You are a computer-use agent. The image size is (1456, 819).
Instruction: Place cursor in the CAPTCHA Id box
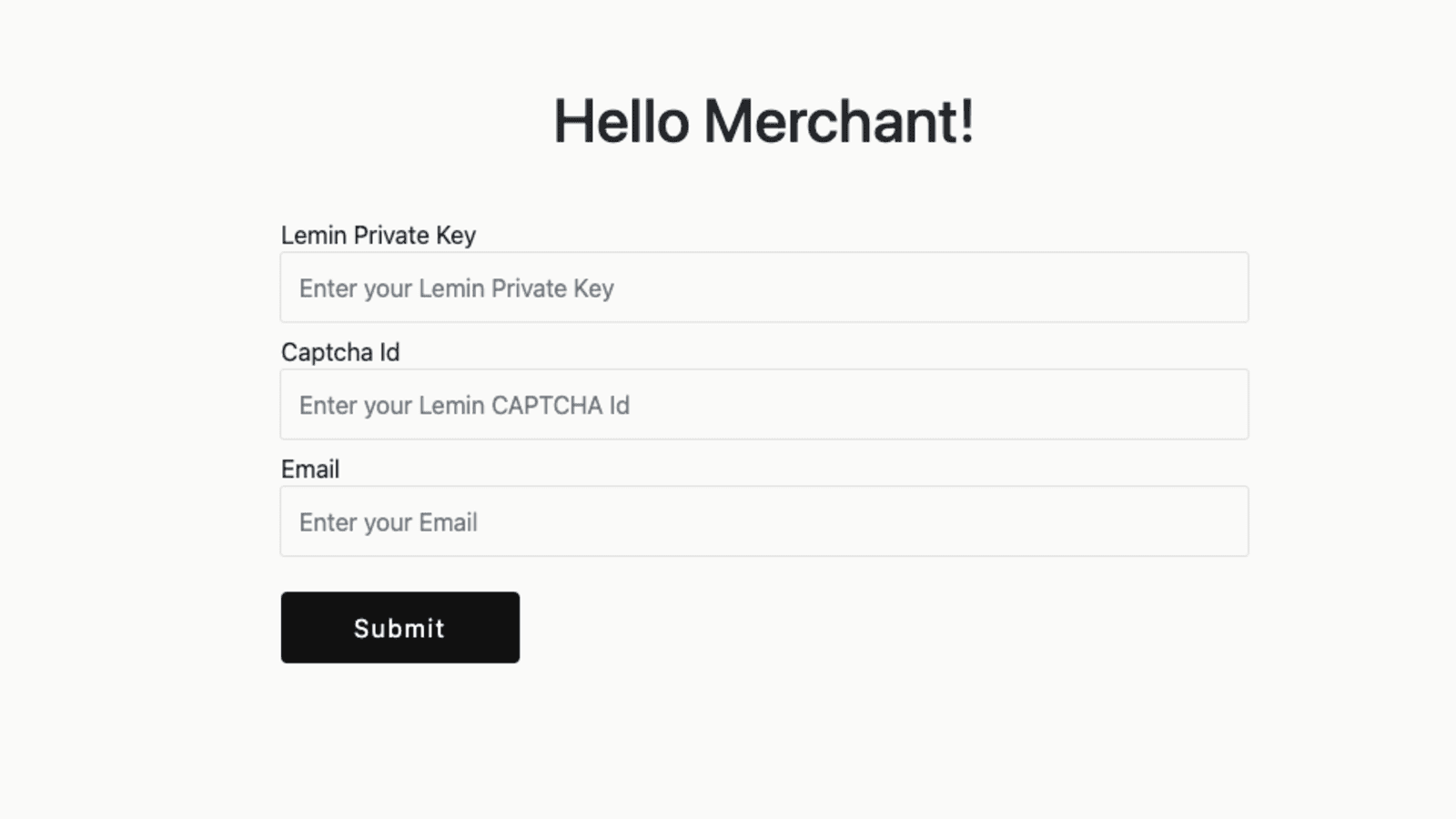[x=763, y=405]
